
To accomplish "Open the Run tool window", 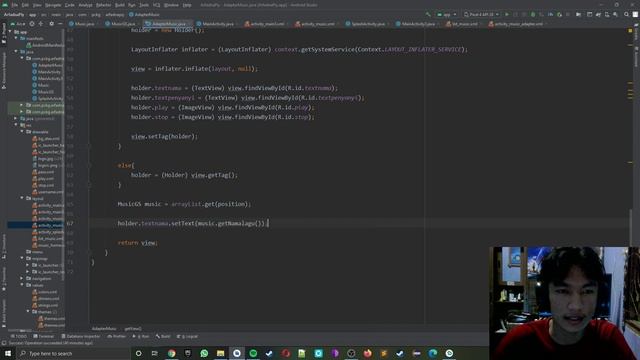I will (141, 336).
